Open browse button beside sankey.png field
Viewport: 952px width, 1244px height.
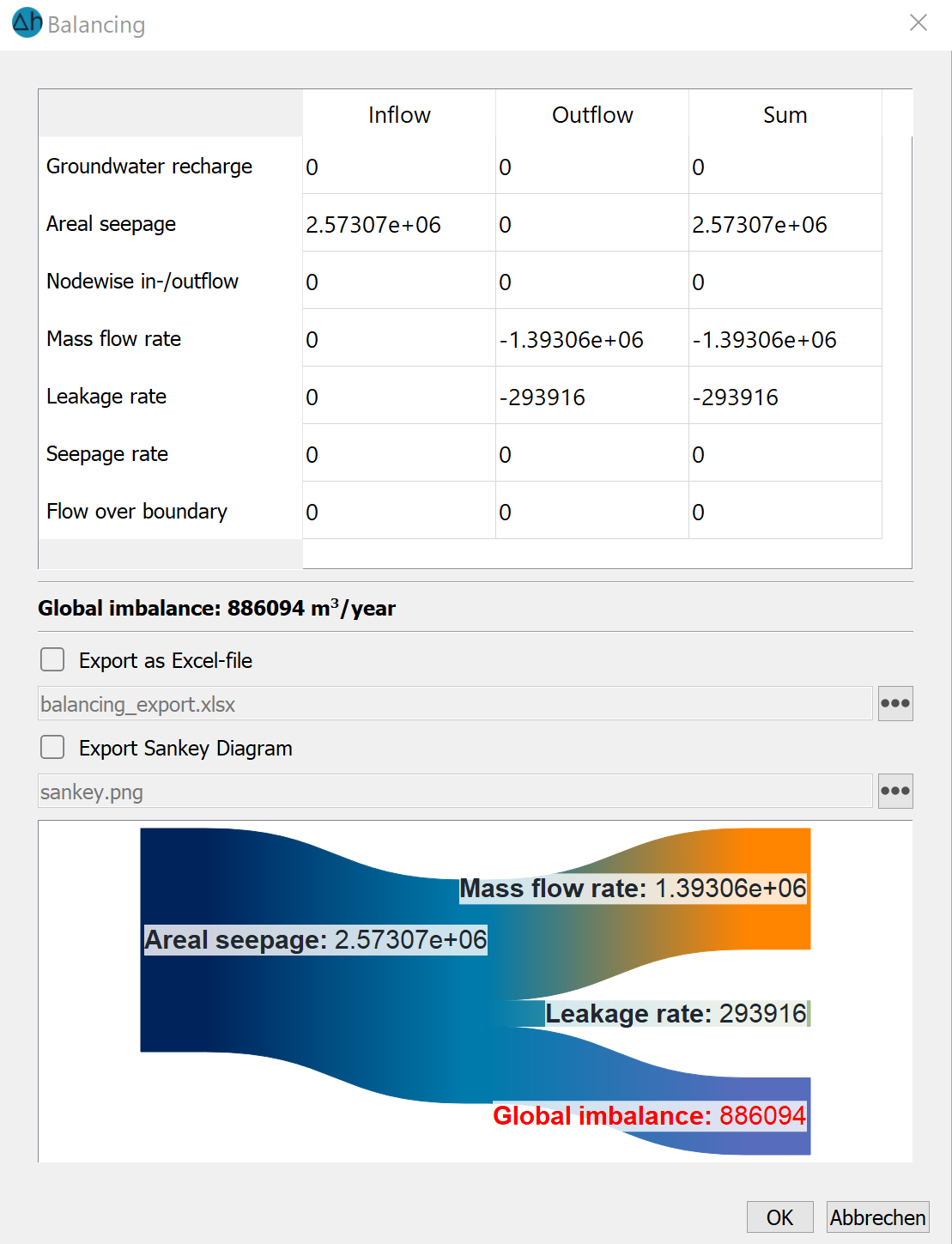click(895, 792)
